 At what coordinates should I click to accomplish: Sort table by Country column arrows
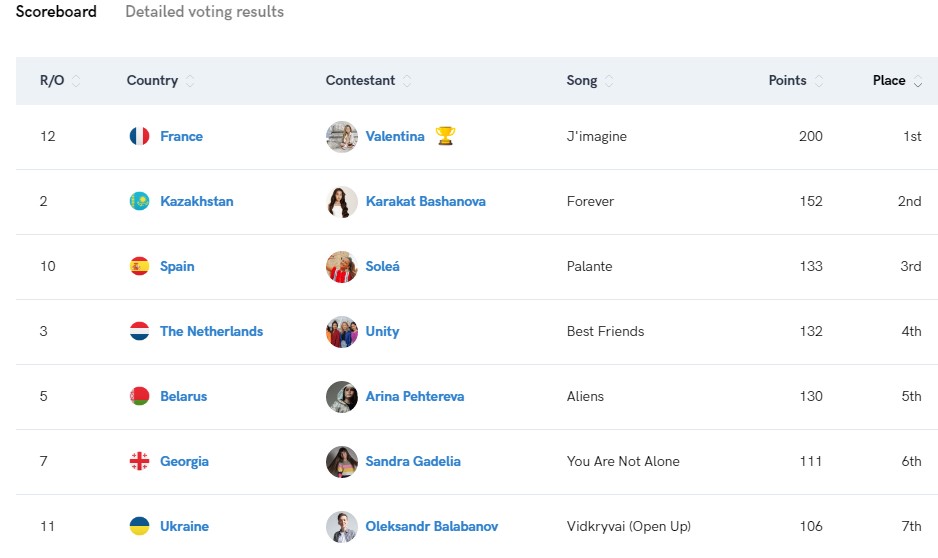click(x=191, y=81)
